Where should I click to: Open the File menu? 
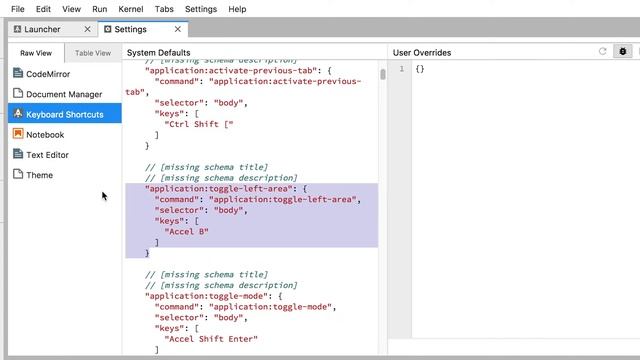click(x=18, y=9)
